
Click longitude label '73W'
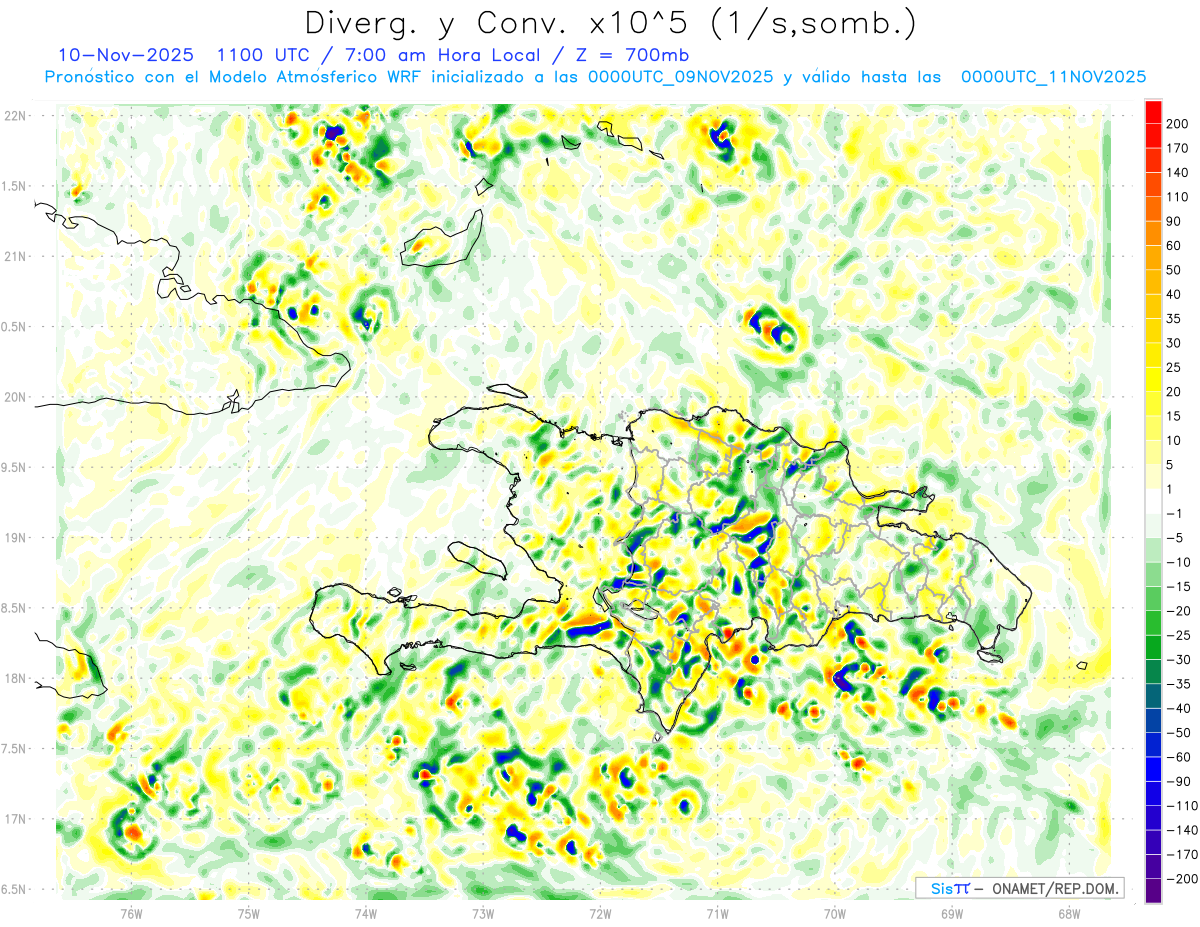(483, 914)
